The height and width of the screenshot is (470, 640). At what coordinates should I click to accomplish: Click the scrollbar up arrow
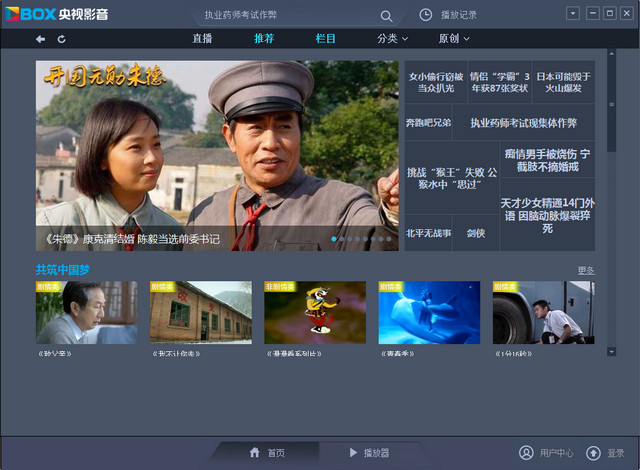pos(611,53)
